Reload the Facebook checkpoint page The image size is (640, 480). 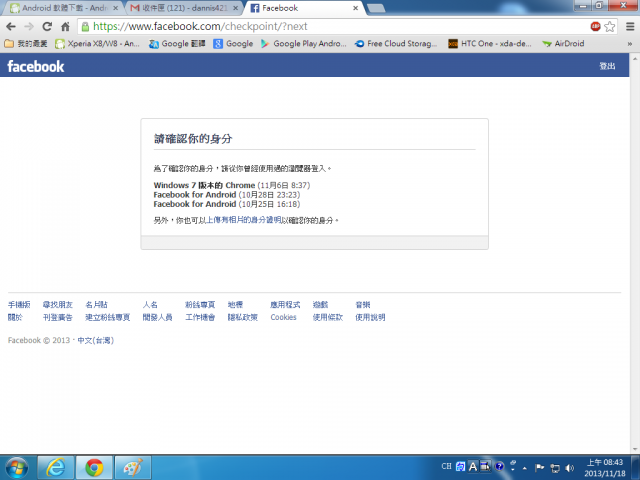click(x=47, y=27)
